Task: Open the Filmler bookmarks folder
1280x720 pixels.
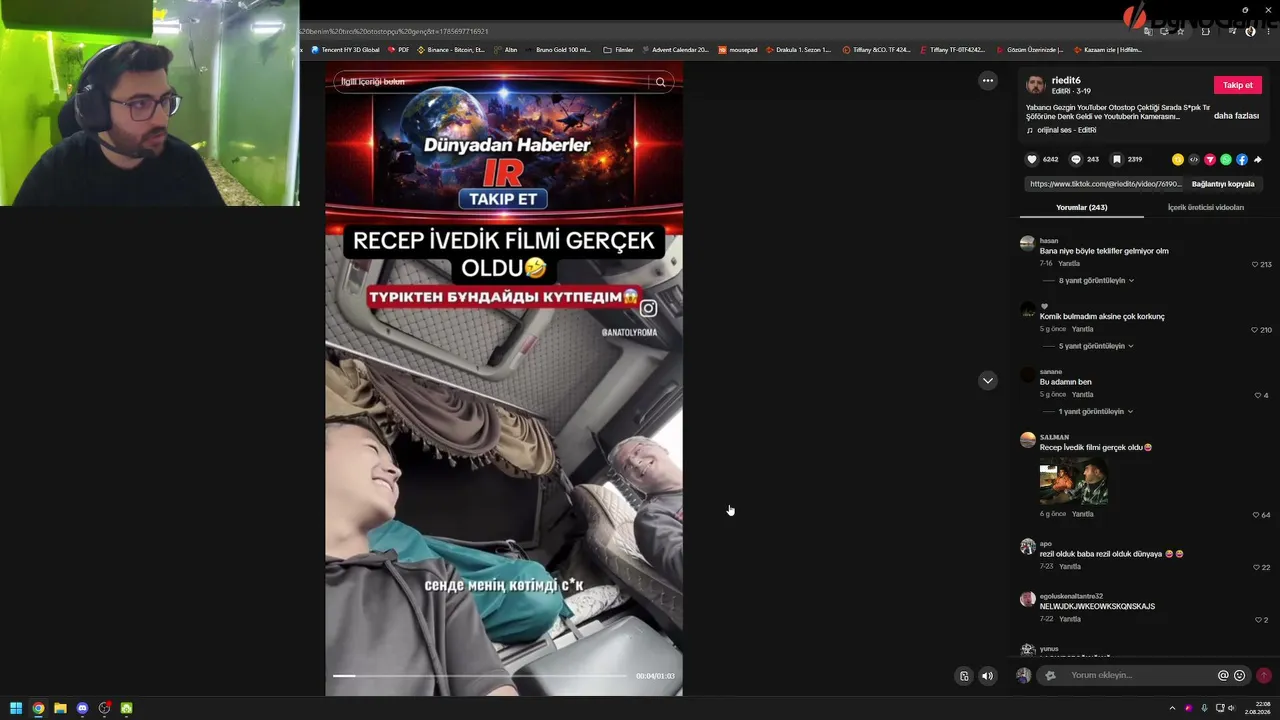Action: click(619, 49)
